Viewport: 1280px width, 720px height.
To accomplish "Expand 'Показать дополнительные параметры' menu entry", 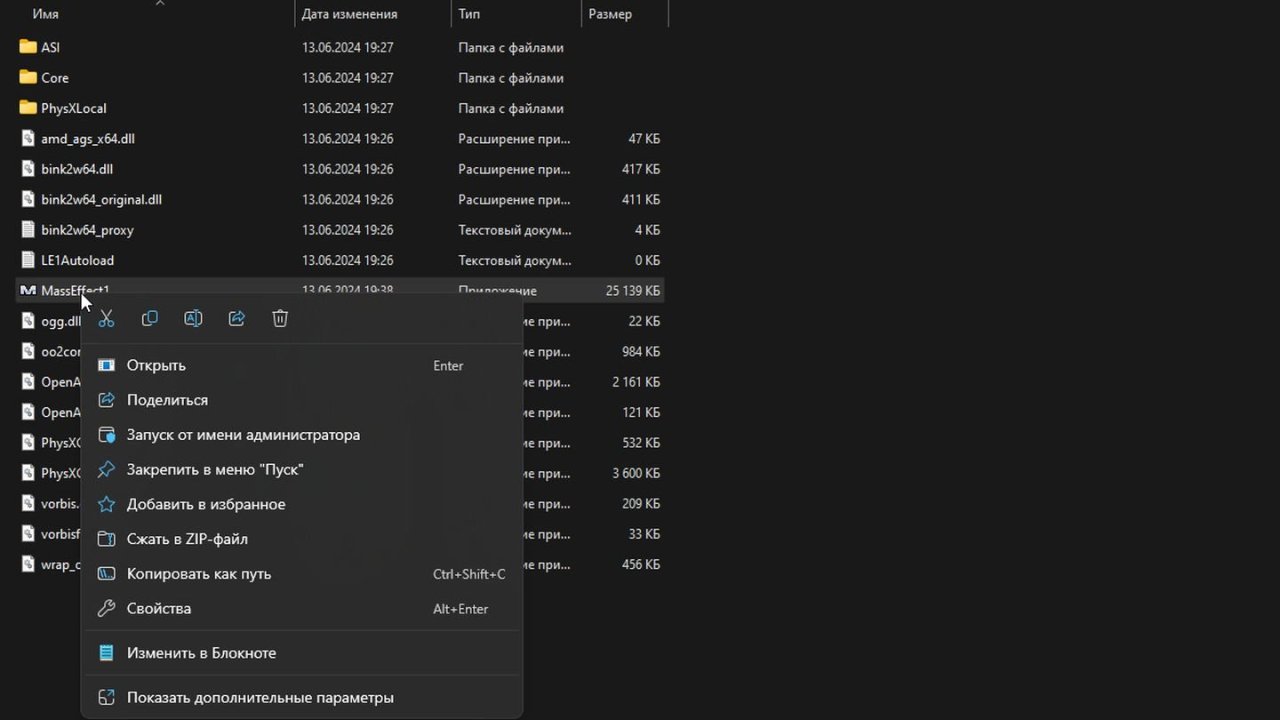I will 260,698.
